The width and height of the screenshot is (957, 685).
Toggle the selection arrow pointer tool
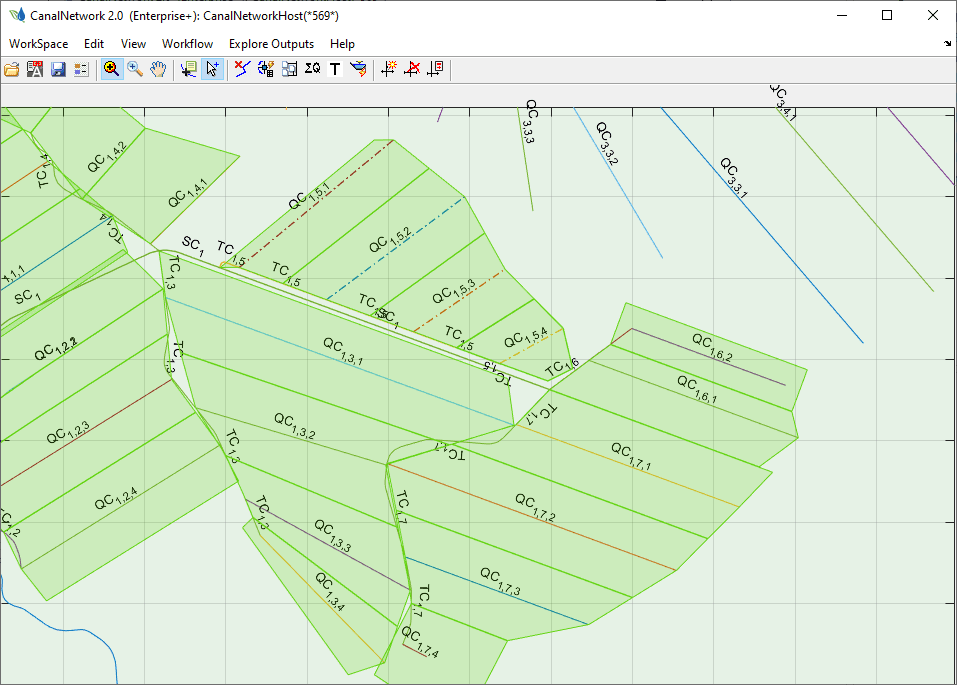coord(212,69)
